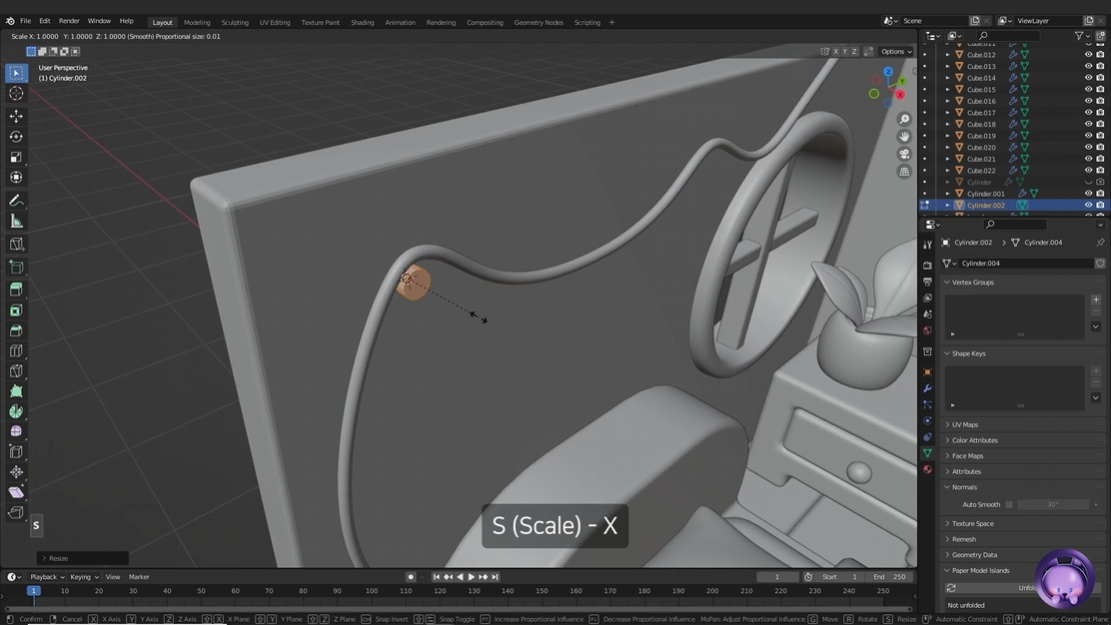This screenshot has width=1111, height=625.
Task: Hide Cube.012 in the outliner
Action: (x=1088, y=55)
